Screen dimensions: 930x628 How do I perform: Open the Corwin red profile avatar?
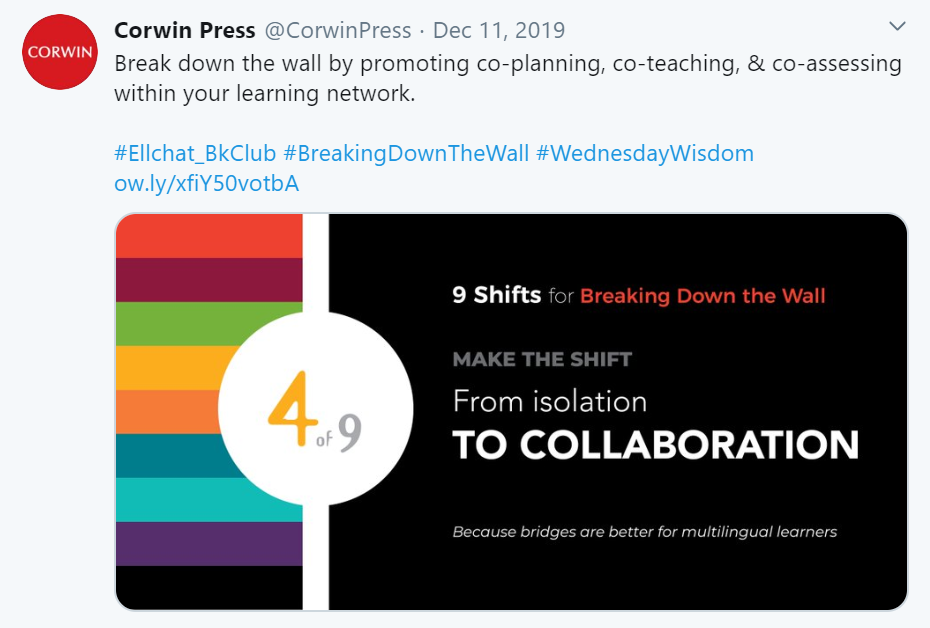[x=59, y=52]
